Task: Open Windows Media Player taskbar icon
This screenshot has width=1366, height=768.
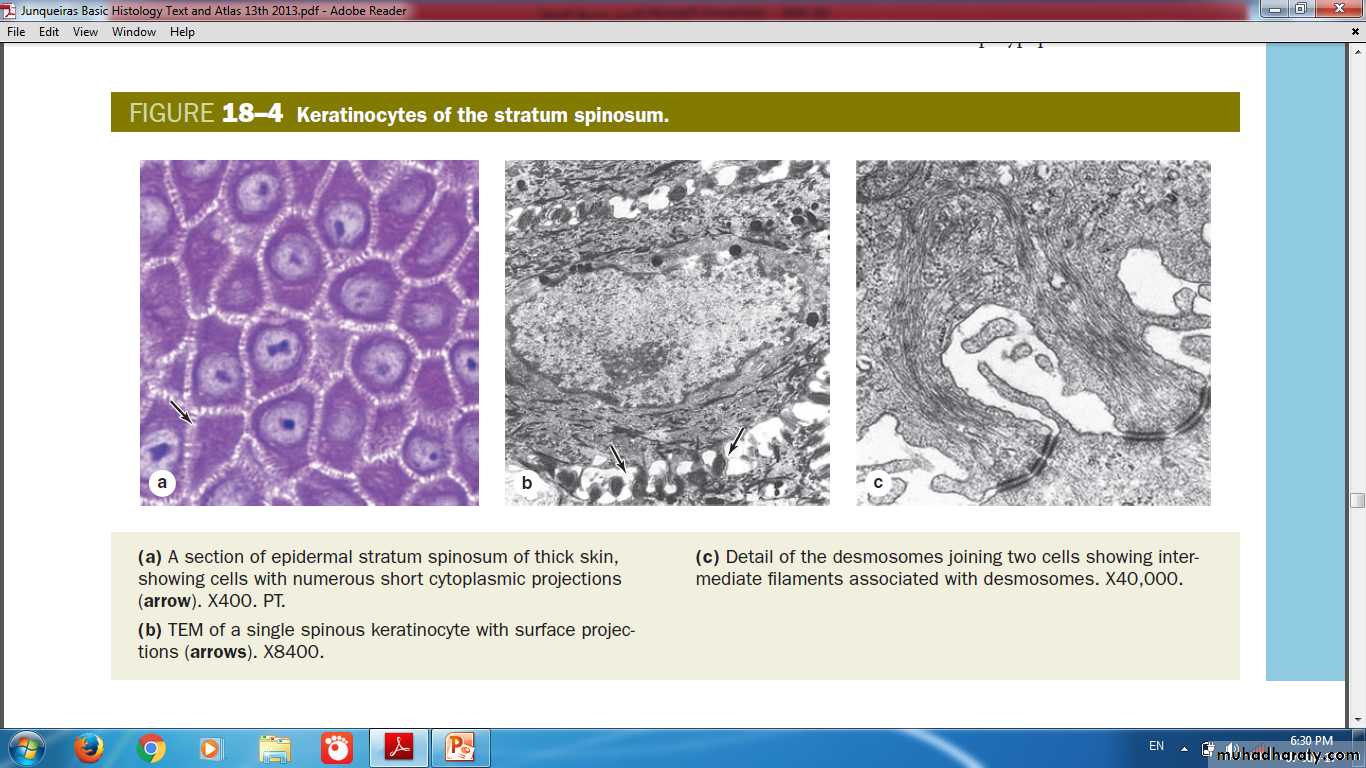Action: point(211,748)
